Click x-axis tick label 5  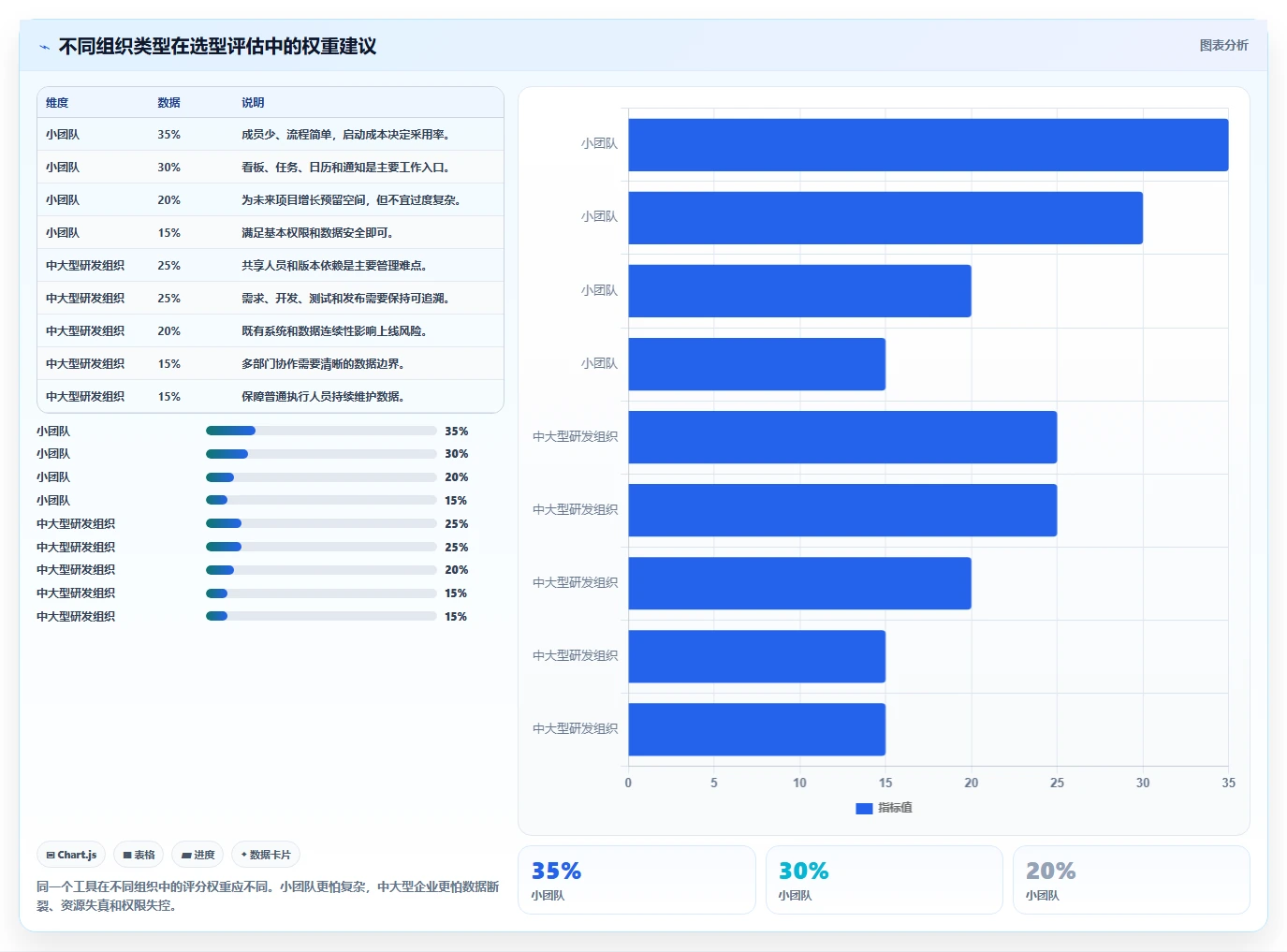pos(714,783)
